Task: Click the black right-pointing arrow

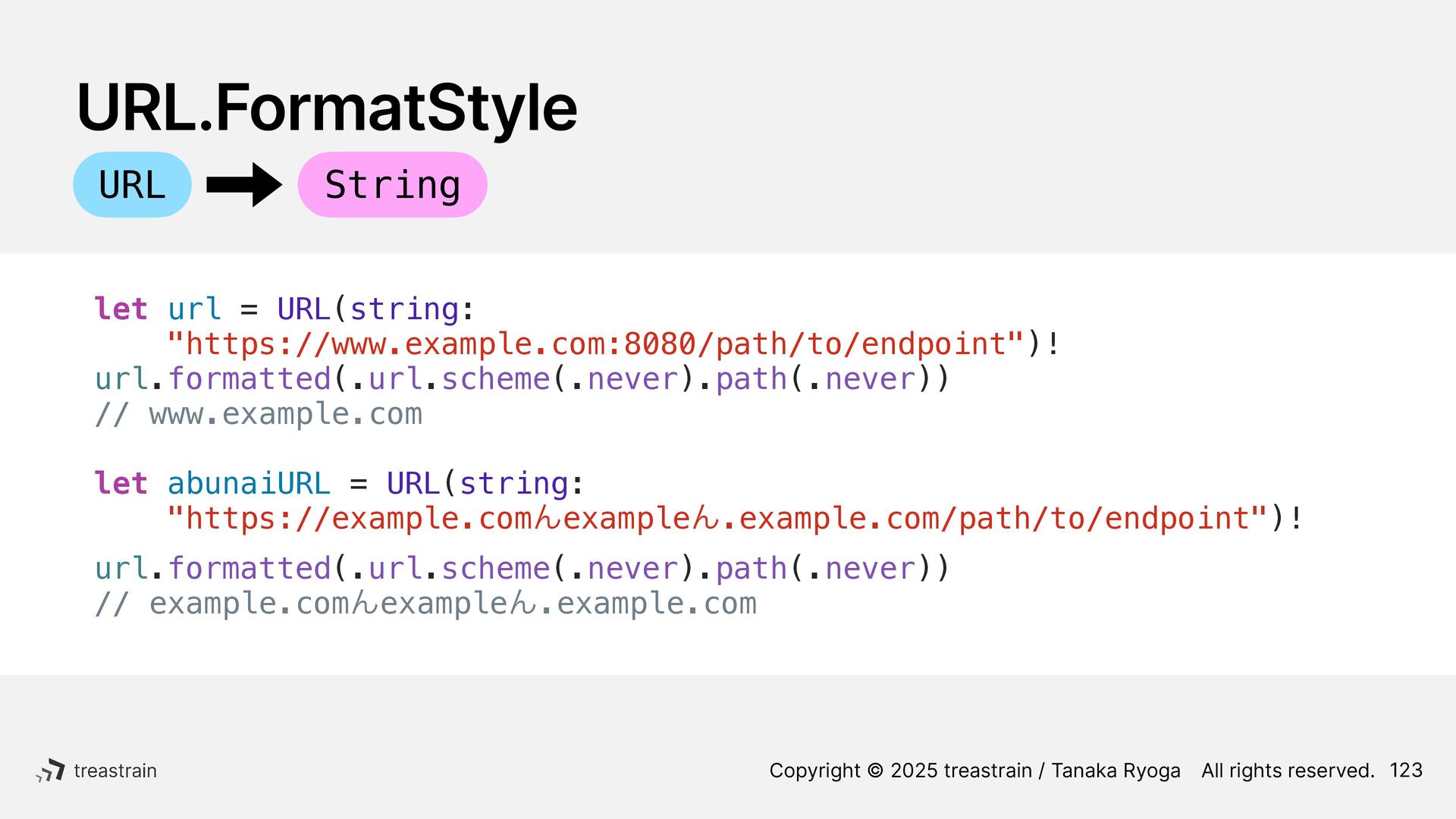Action: coord(244,184)
